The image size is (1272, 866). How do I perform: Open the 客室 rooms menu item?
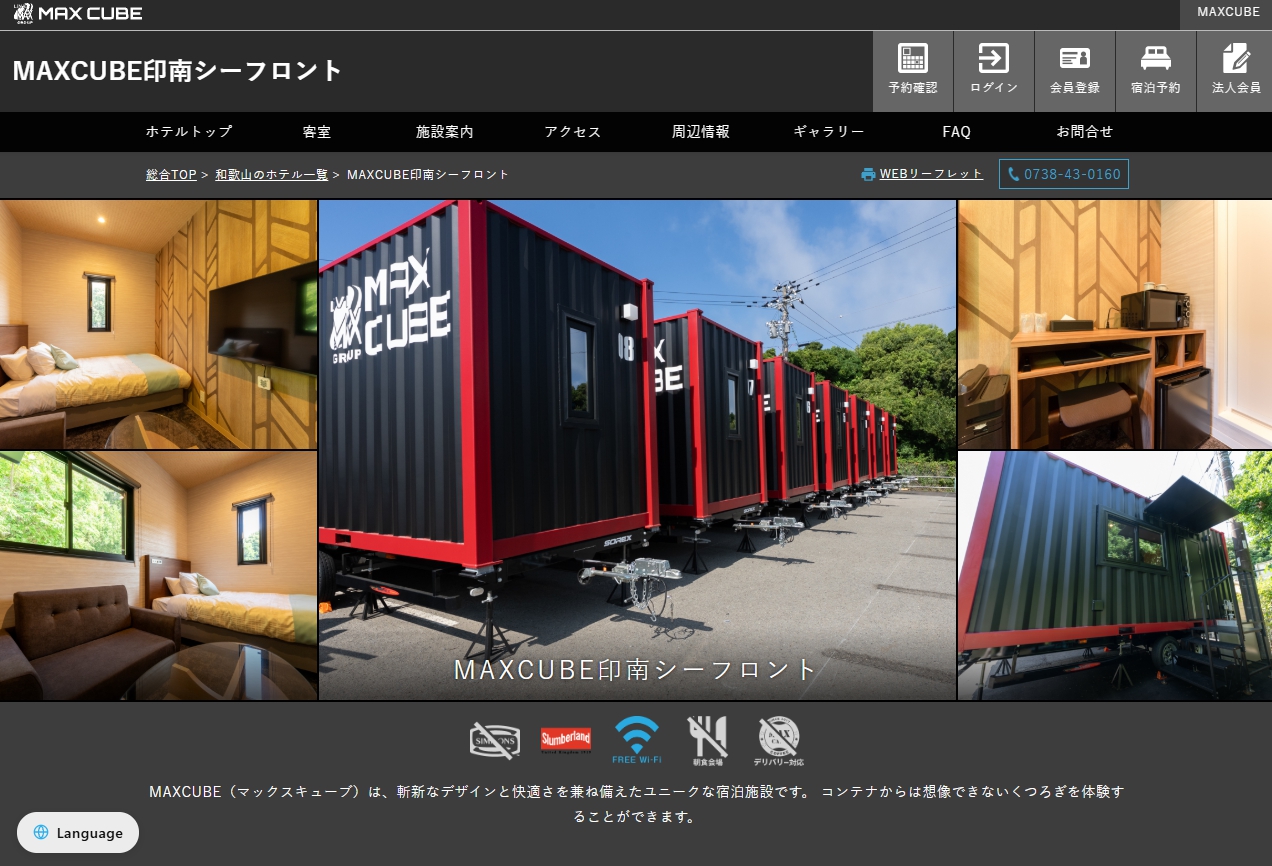point(317,131)
